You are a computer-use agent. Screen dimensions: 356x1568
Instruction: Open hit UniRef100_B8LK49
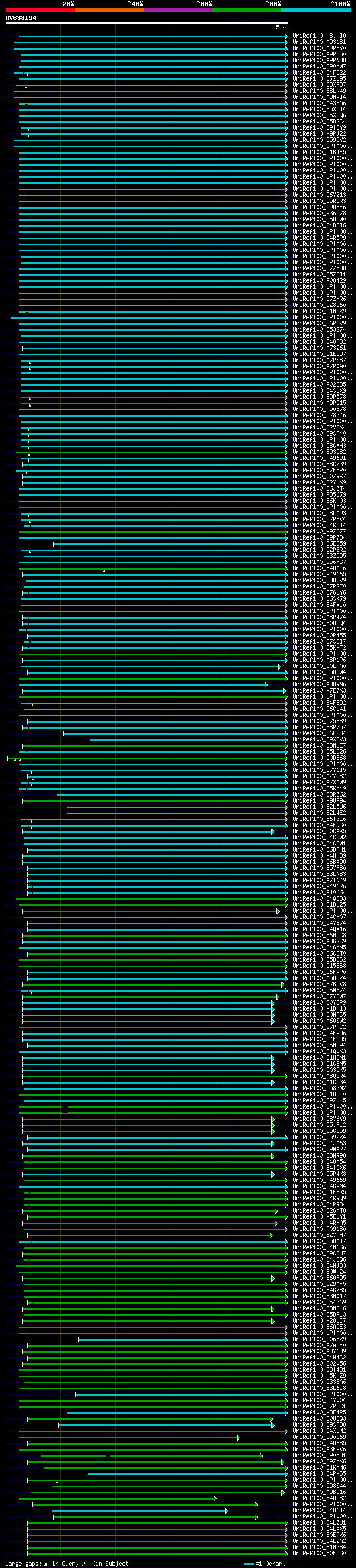coord(319,91)
